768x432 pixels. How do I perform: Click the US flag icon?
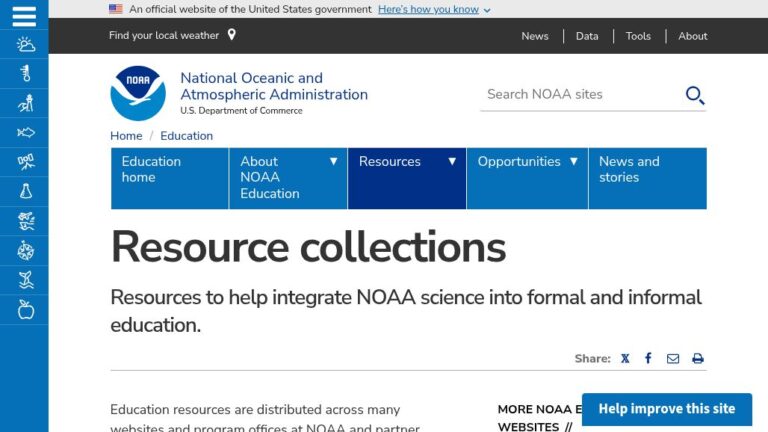[116, 9]
